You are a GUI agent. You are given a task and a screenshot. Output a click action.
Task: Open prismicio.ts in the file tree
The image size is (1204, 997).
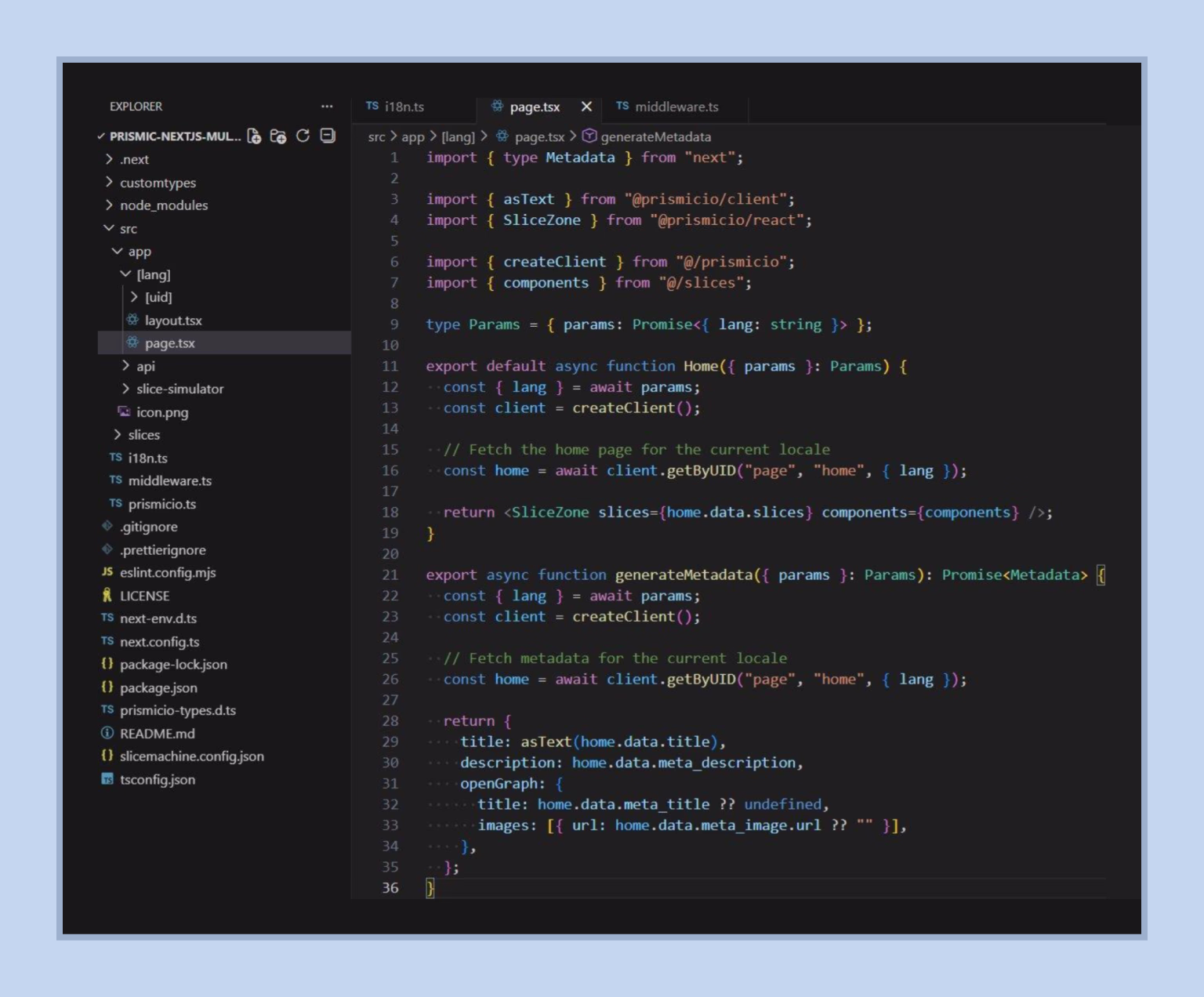click(161, 504)
